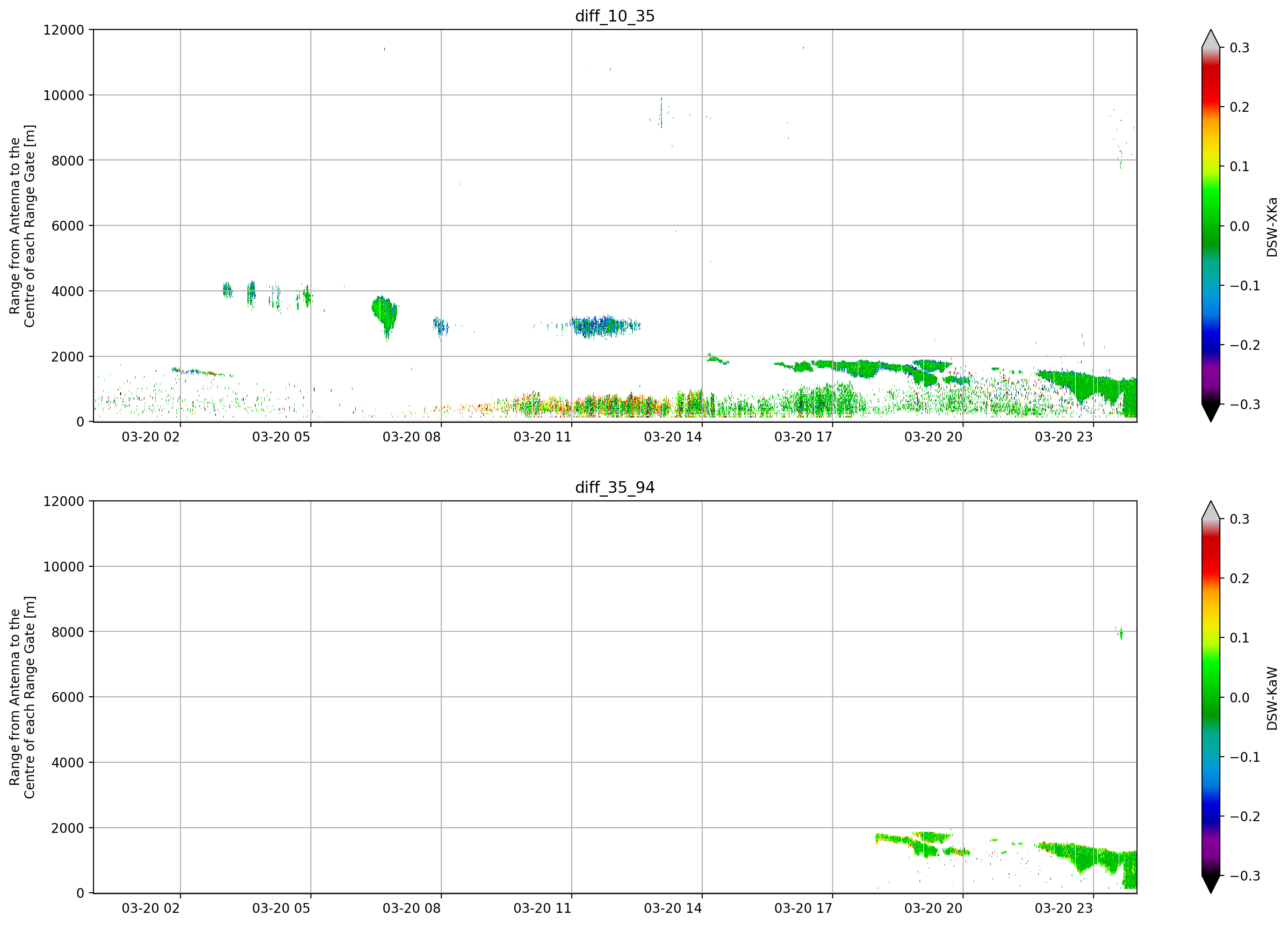1288x925 pixels.
Task: Select the DSW-XKa colorbar label
Action: 1272,227
